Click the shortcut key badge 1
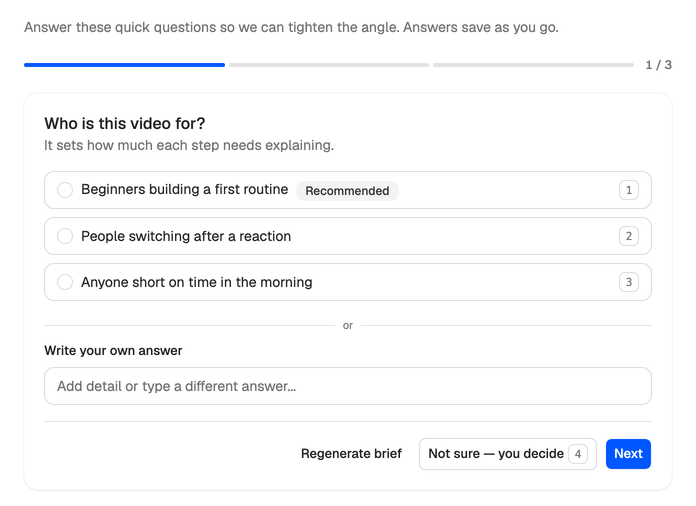696x506 pixels. click(629, 190)
